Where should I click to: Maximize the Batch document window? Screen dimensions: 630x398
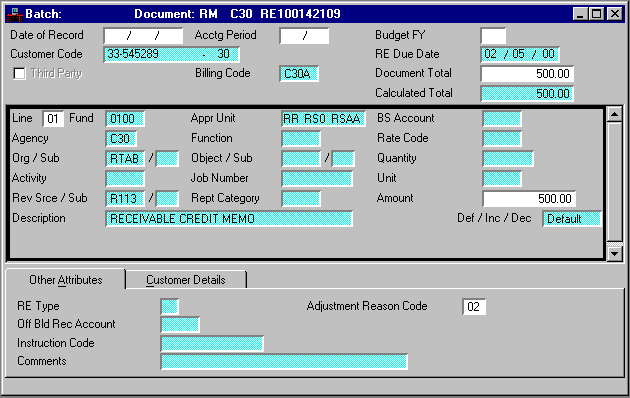point(597,14)
